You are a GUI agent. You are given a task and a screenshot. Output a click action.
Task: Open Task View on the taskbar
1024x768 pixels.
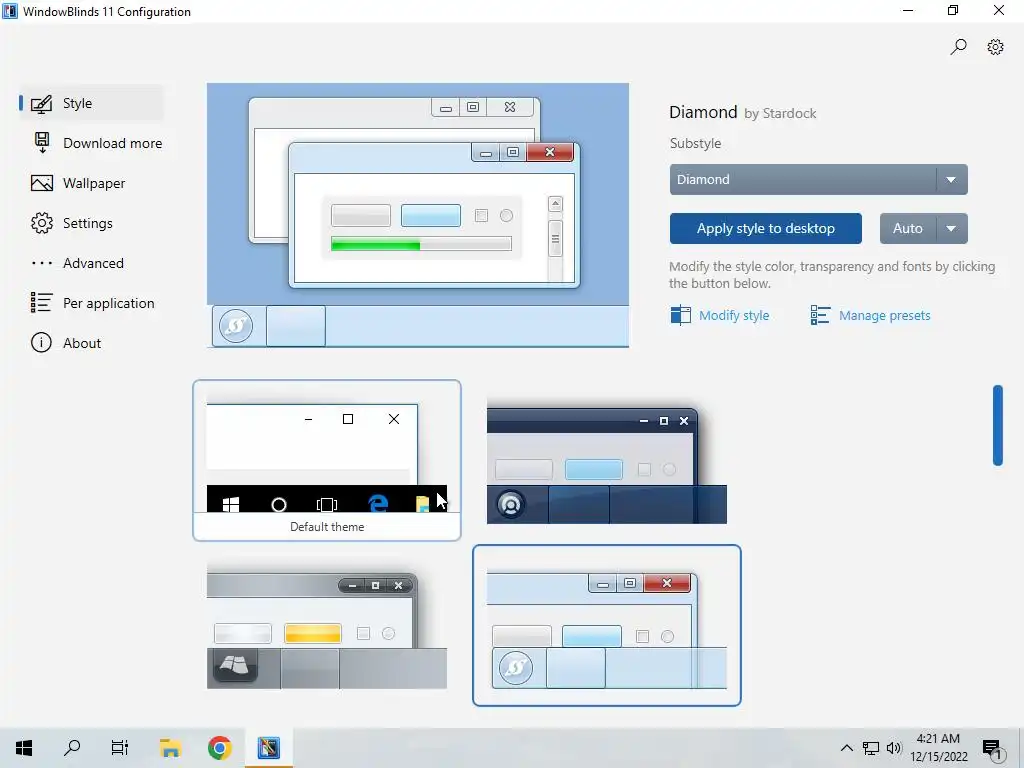(120, 748)
